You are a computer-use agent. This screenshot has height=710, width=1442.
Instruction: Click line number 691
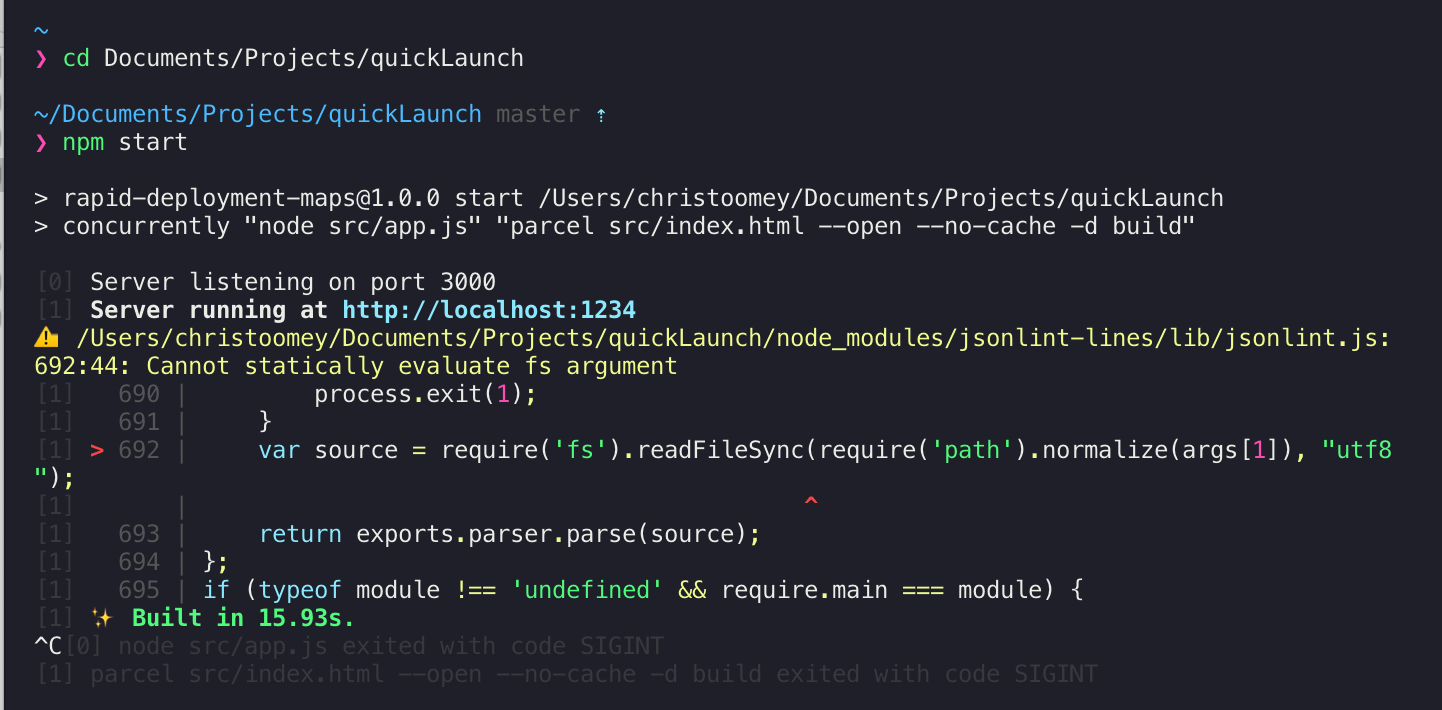(139, 422)
